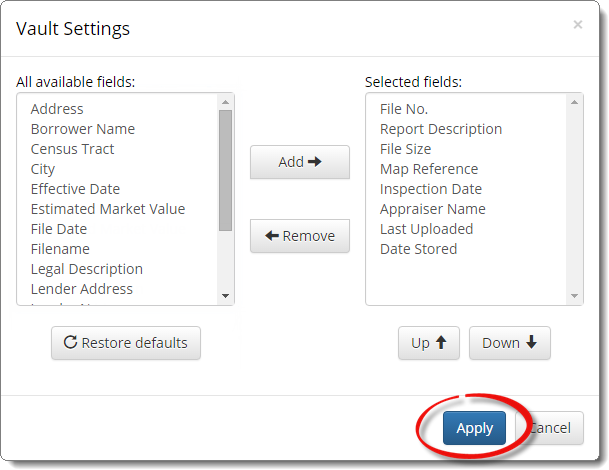Select Address in available fields
Image resolution: width=609 pixels, height=470 pixels.
(x=57, y=109)
